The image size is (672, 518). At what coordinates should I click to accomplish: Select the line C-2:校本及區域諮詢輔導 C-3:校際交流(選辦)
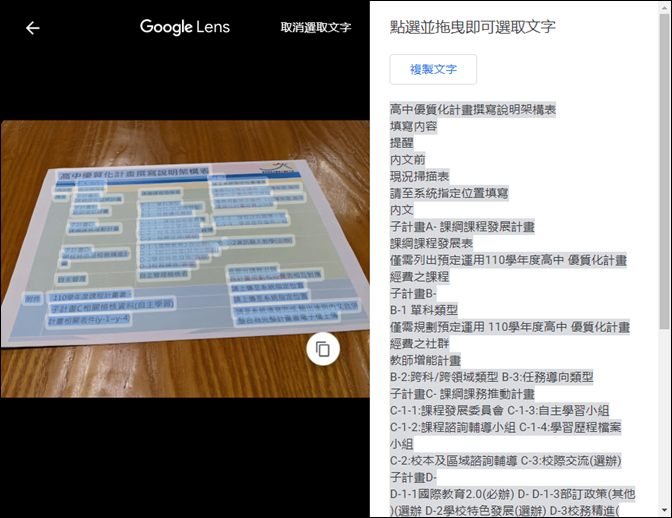click(505, 461)
